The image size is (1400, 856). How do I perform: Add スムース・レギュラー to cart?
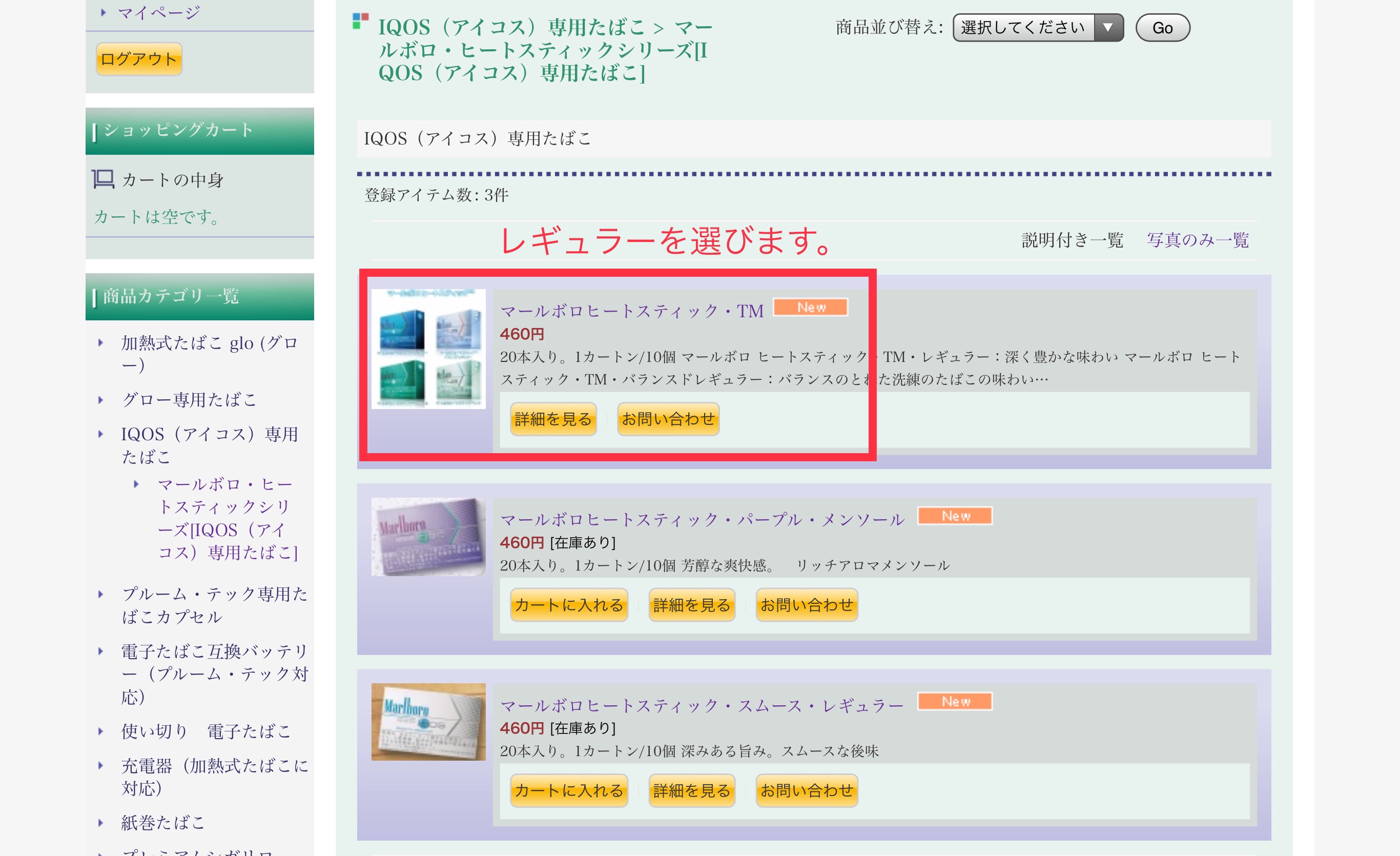tap(569, 790)
